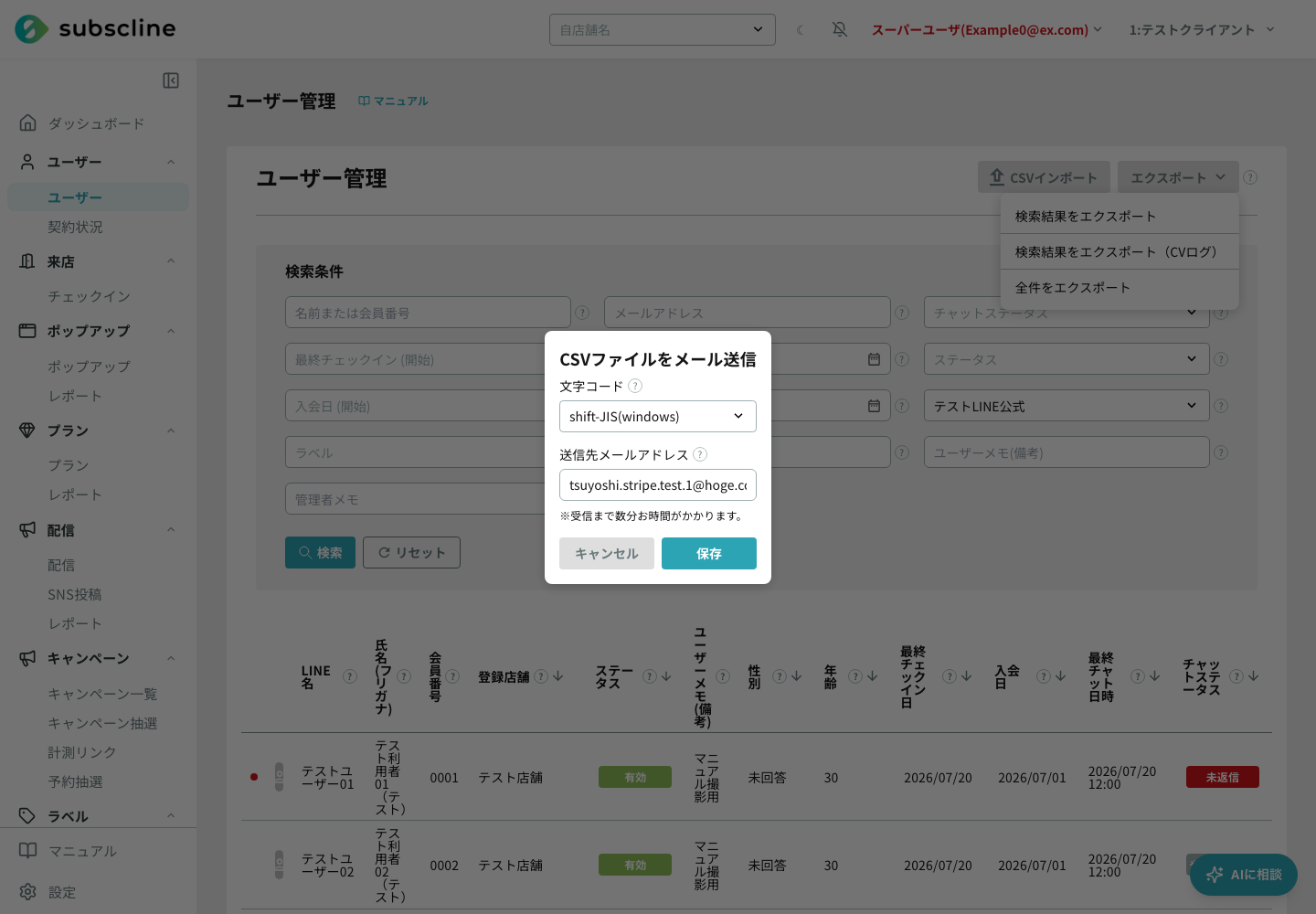The width and height of the screenshot is (1316, 914).
Task: Click the エクスポート button
Action: coord(1178,177)
